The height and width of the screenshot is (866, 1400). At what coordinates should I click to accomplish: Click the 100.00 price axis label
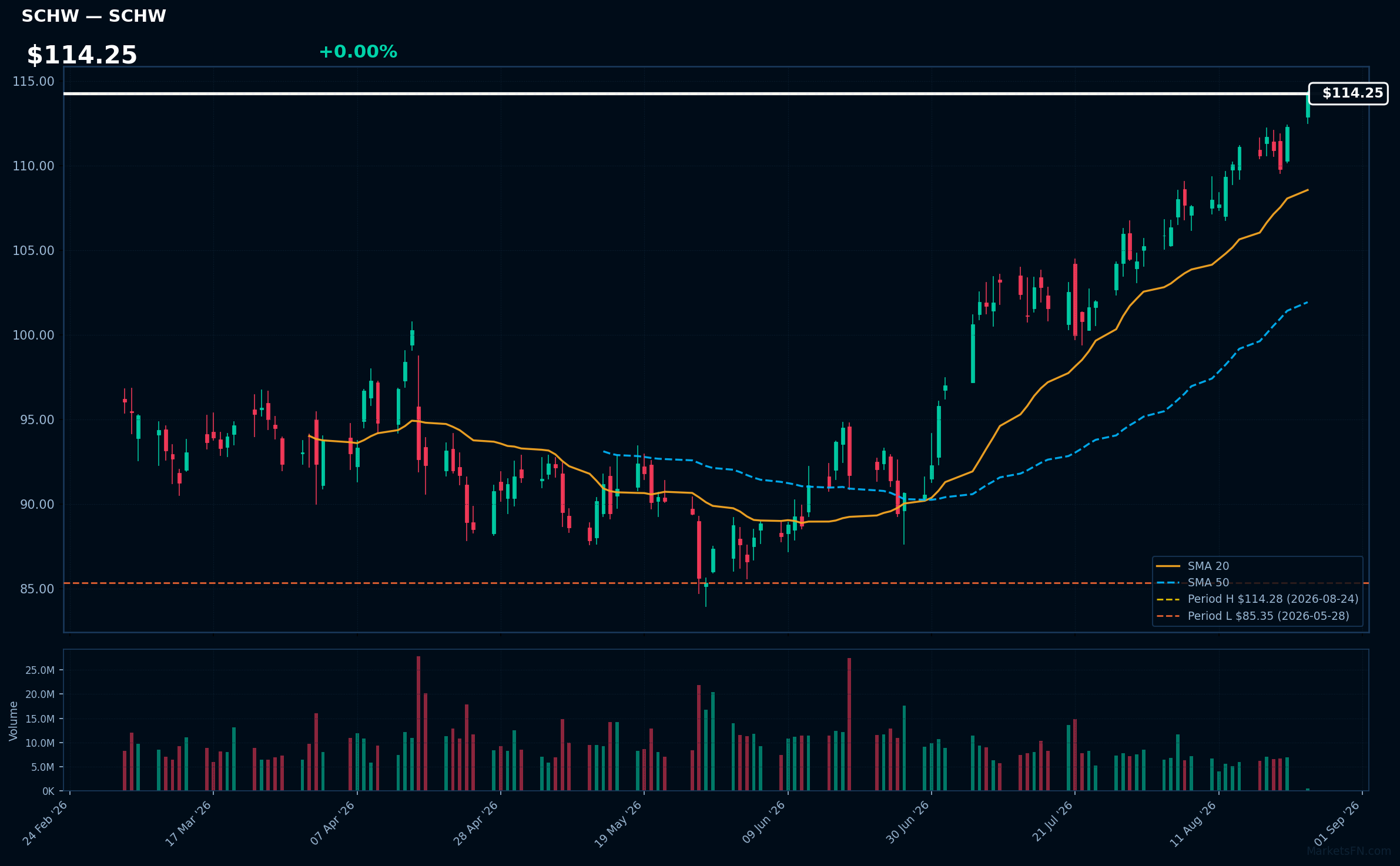tap(34, 335)
